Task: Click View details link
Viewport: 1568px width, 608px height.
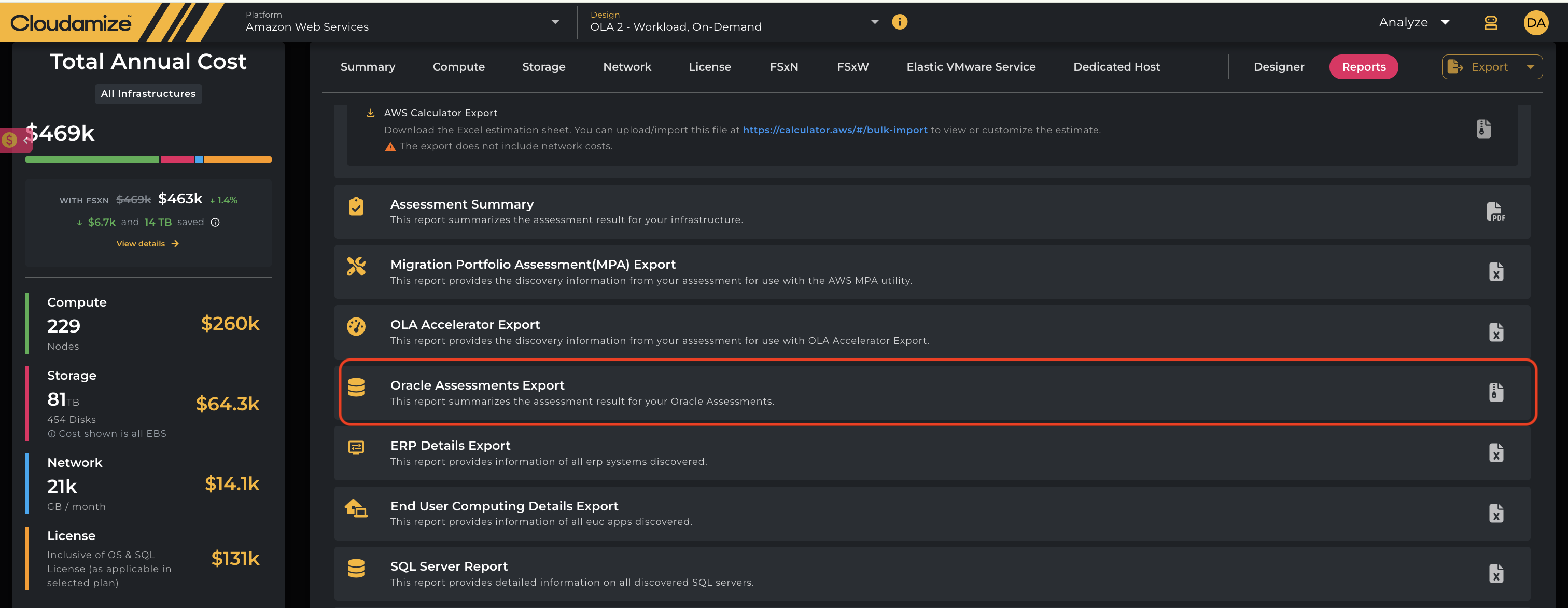Action: [x=147, y=244]
